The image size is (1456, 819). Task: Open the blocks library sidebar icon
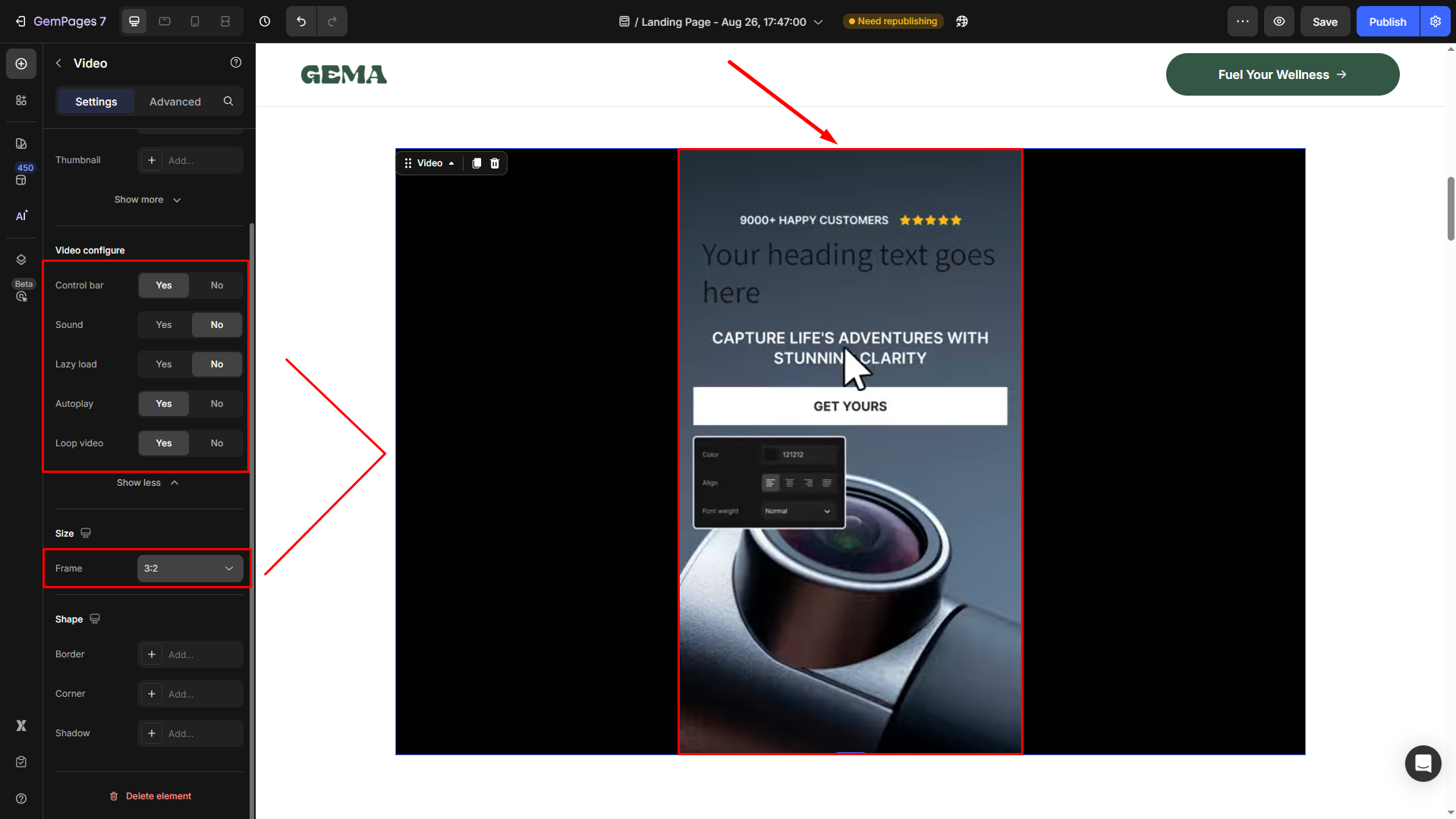click(x=21, y=100)
